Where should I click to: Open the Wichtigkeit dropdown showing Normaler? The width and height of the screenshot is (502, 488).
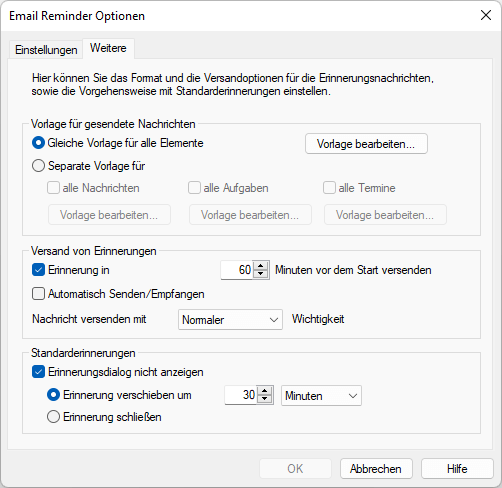click(230, 320)
